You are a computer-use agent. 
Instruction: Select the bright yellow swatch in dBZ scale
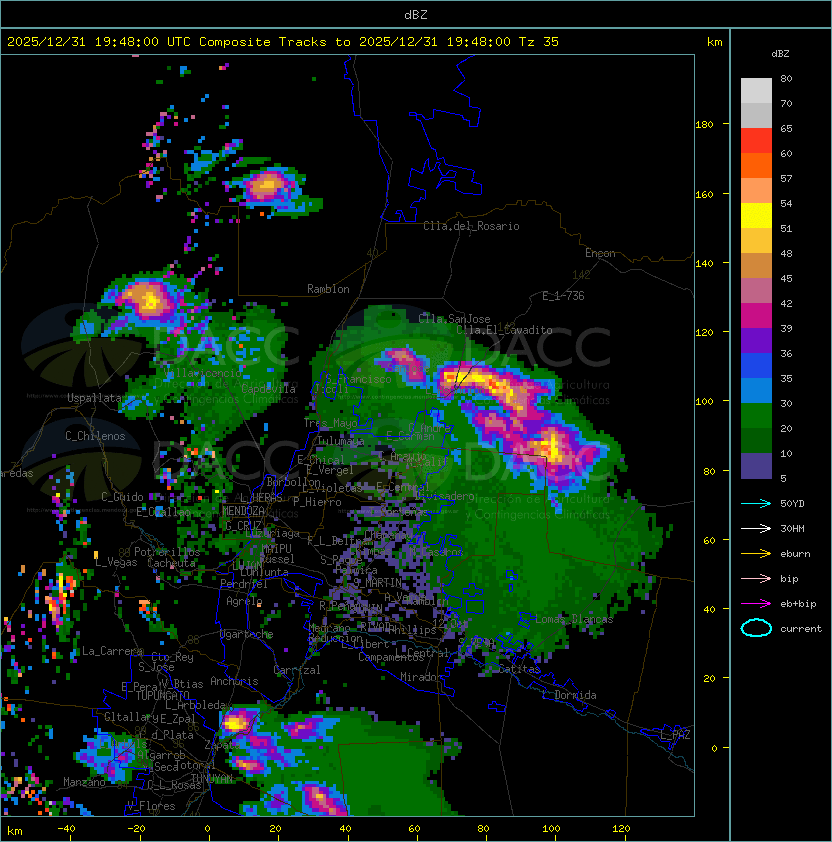click(x=756, y=216)
